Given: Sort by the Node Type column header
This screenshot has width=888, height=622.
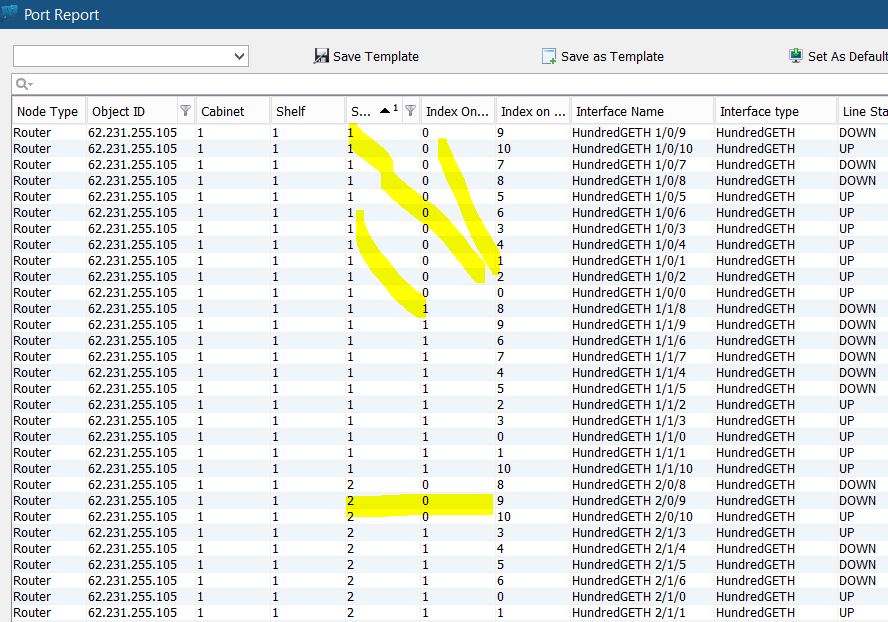Looking at the screenshot, I should (47, 111).
